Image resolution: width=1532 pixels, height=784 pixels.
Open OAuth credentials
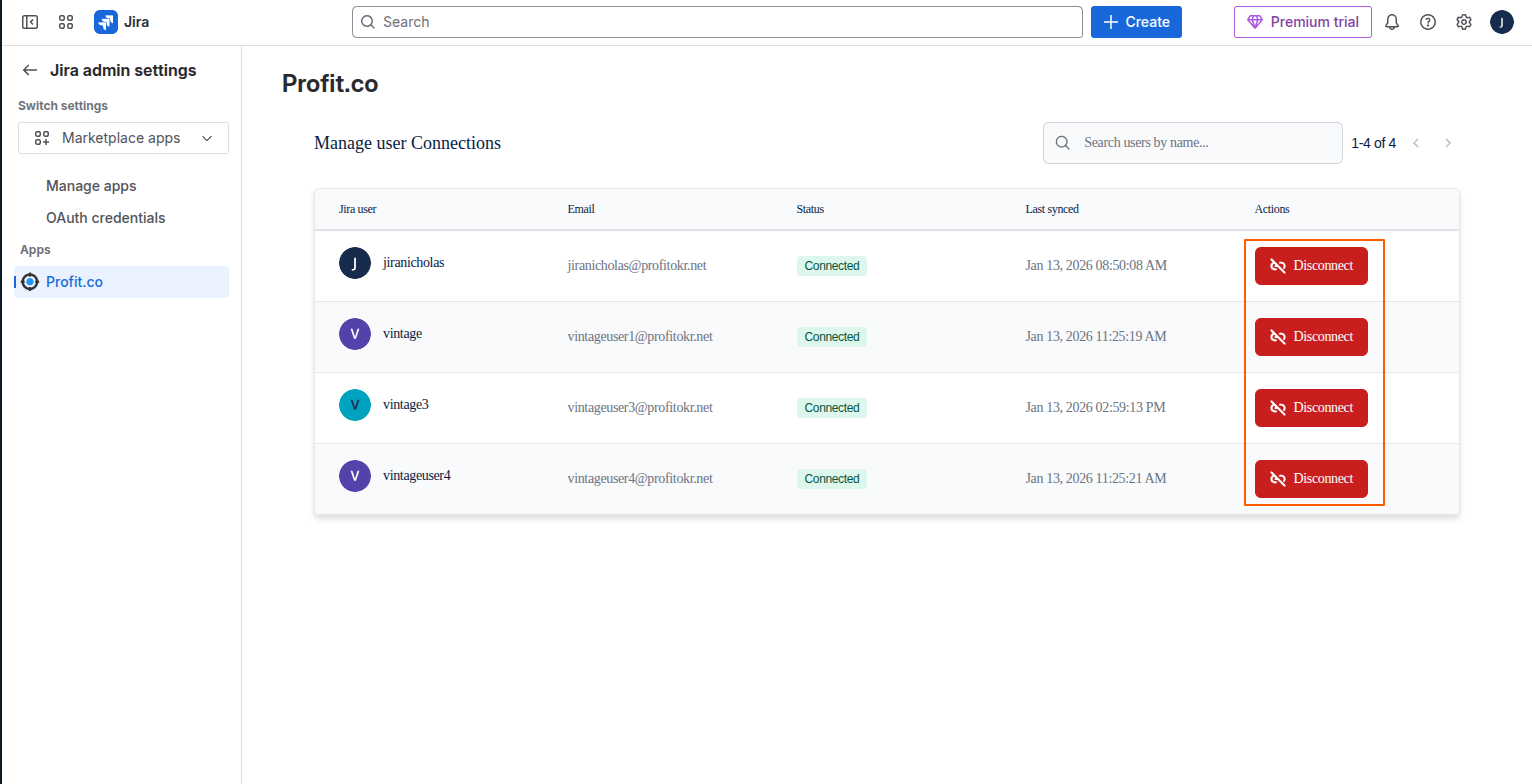point(106,218)
